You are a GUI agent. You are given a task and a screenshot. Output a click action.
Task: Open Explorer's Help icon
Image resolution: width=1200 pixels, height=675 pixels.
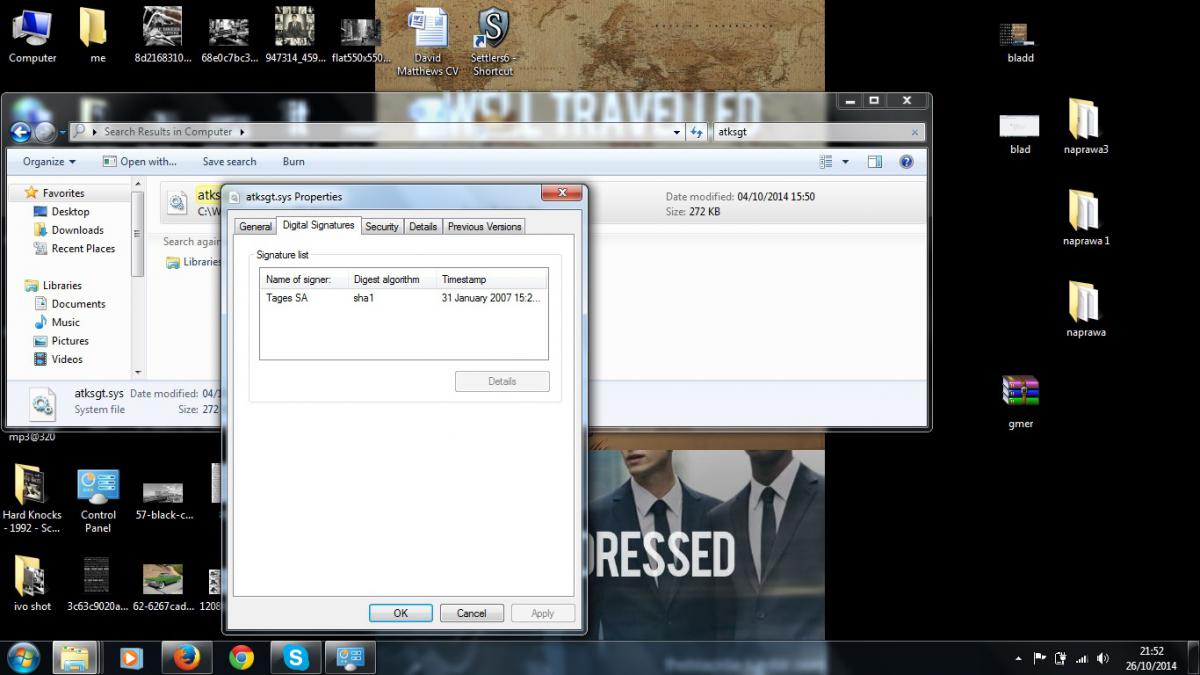[x=906, y=162]
